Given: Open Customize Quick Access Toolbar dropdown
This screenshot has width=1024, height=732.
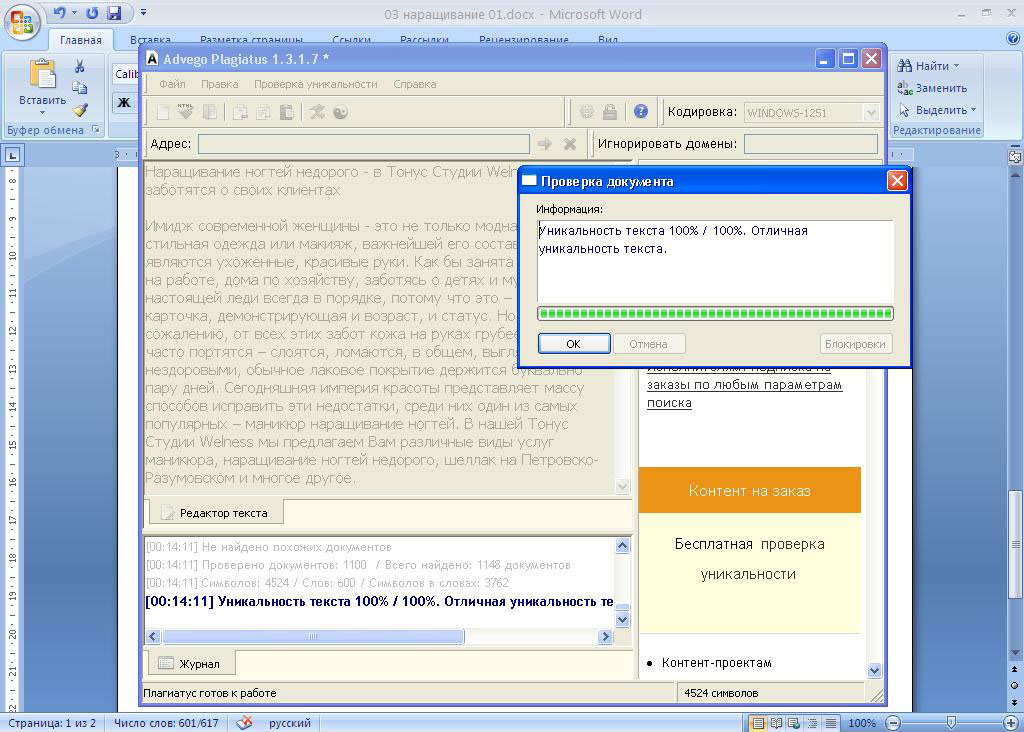Looking at the screenshot, I should [144, 12].
